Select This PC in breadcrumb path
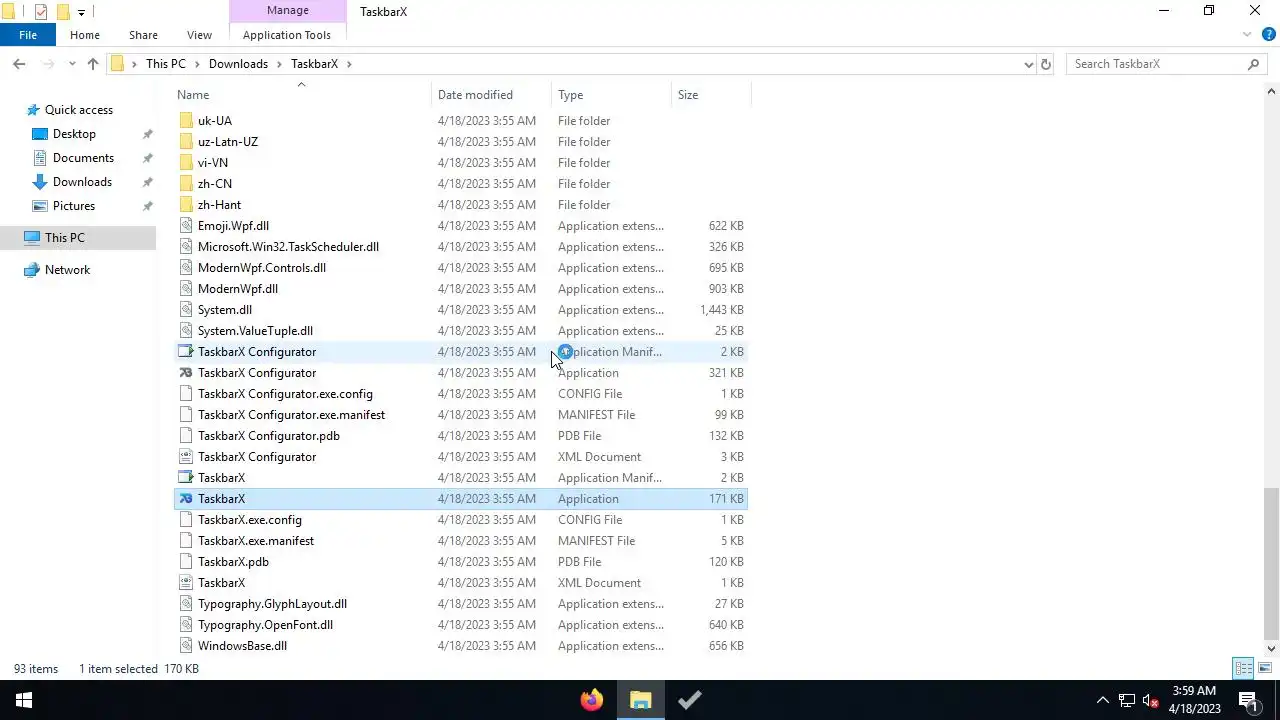 166,64
